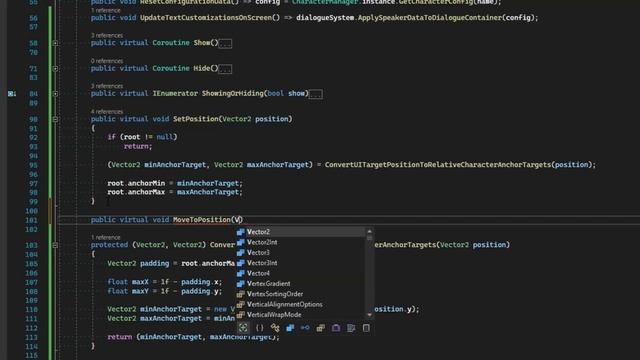640x360 pixels.
Task: Click the enum icon beside VertexSortingOrder
Action: point(241,294)
